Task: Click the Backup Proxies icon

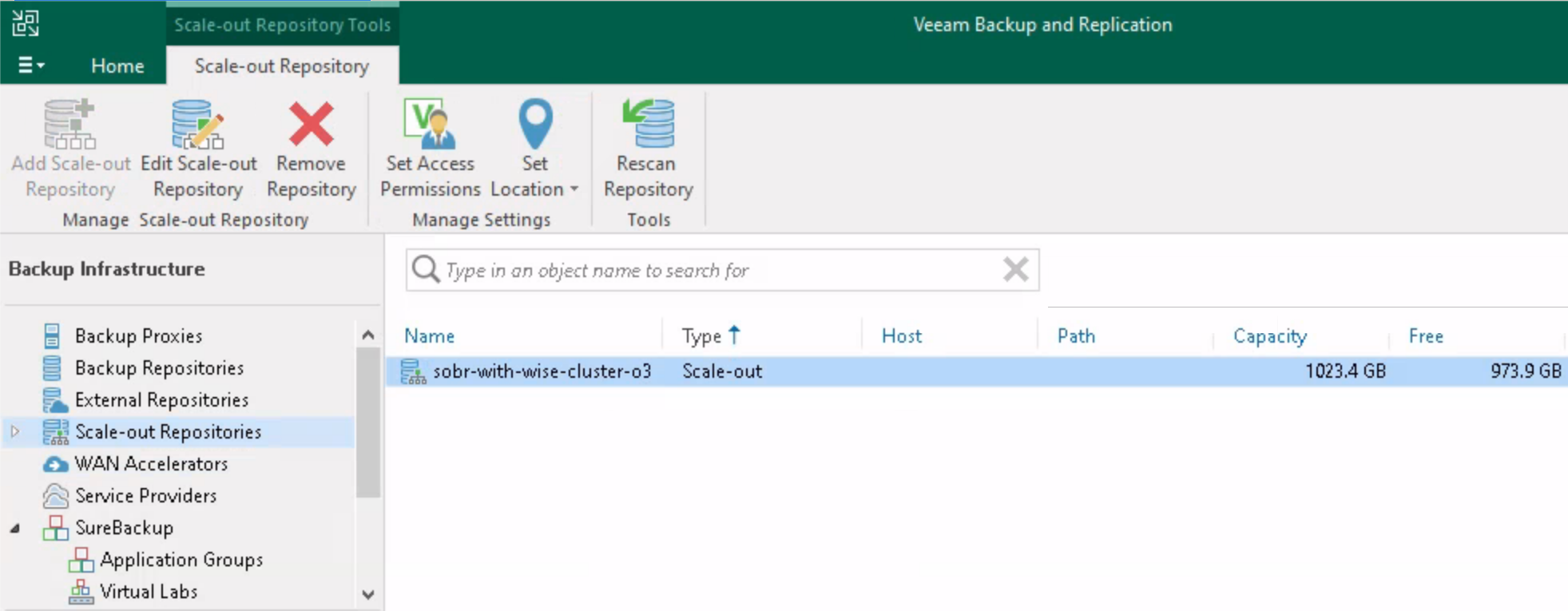Action: [52, 336]
